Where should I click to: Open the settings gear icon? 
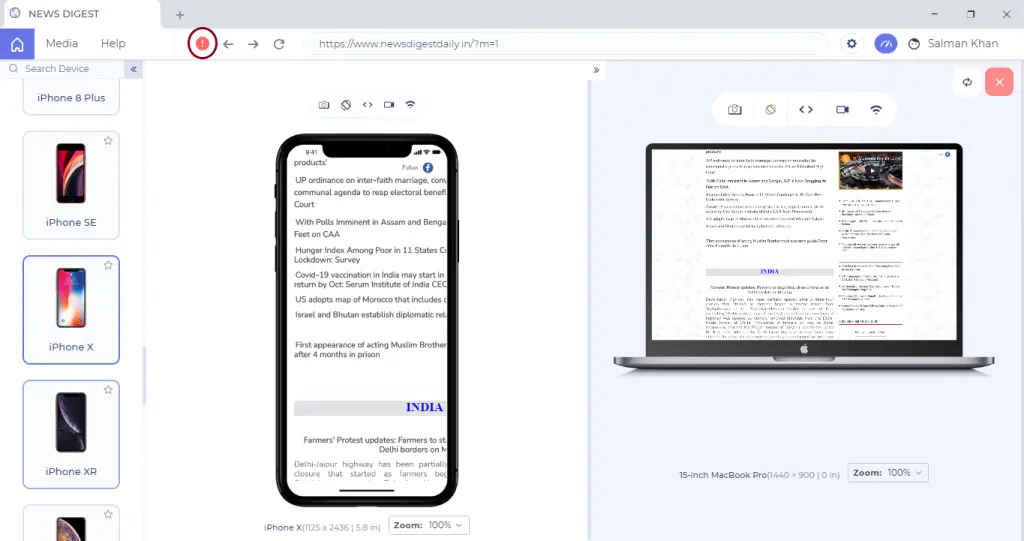[x=851, y=44]
